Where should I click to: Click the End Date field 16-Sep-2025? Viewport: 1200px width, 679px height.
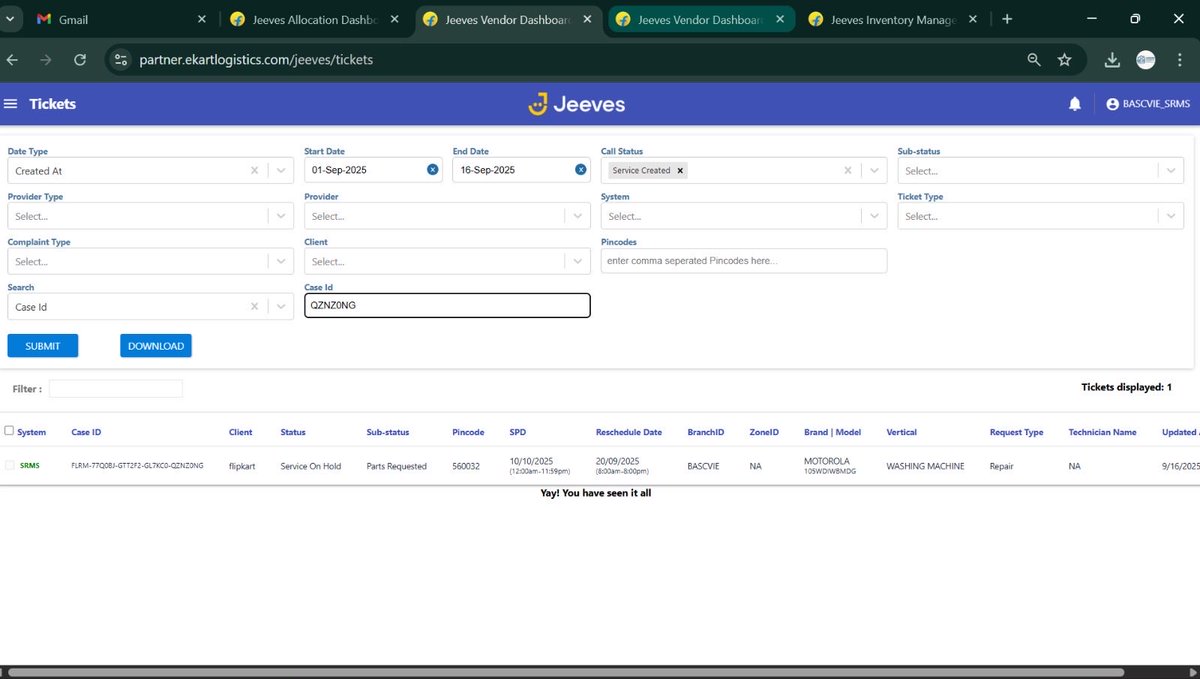(521, 170)
